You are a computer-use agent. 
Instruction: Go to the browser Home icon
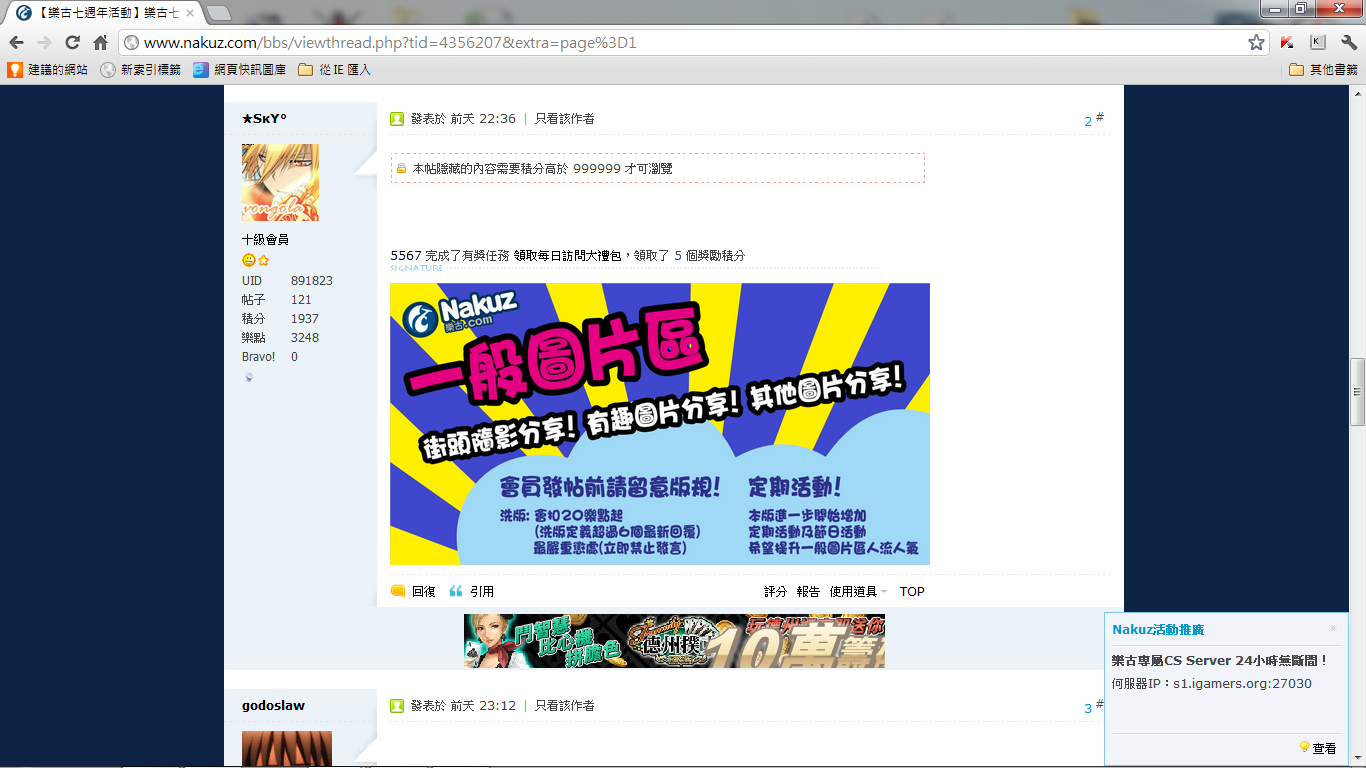point(100,43)
